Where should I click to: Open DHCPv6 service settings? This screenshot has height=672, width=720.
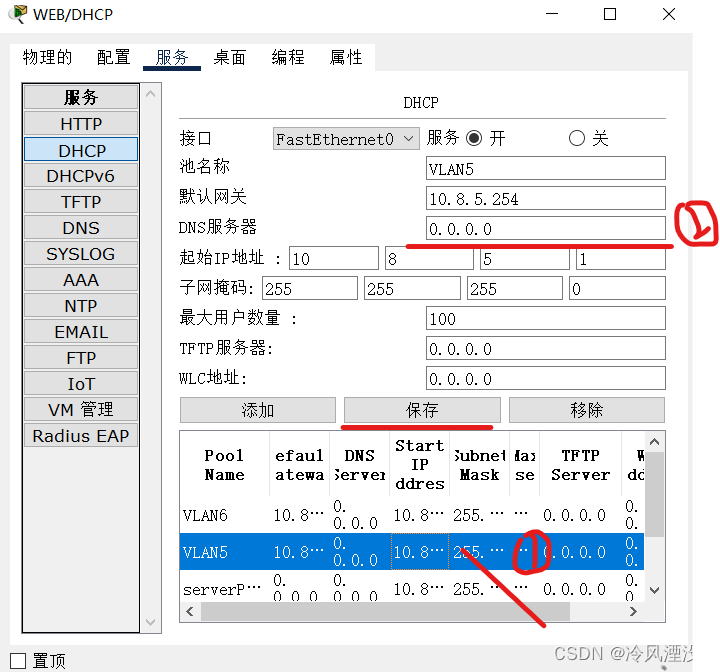[81, 175]
